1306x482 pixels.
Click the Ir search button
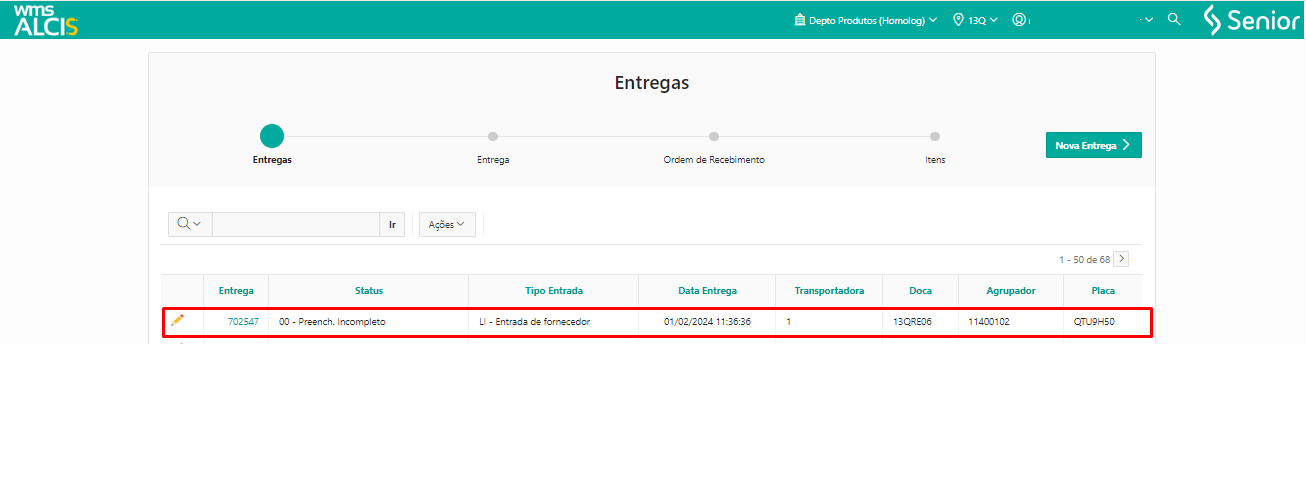pos(392,224)
